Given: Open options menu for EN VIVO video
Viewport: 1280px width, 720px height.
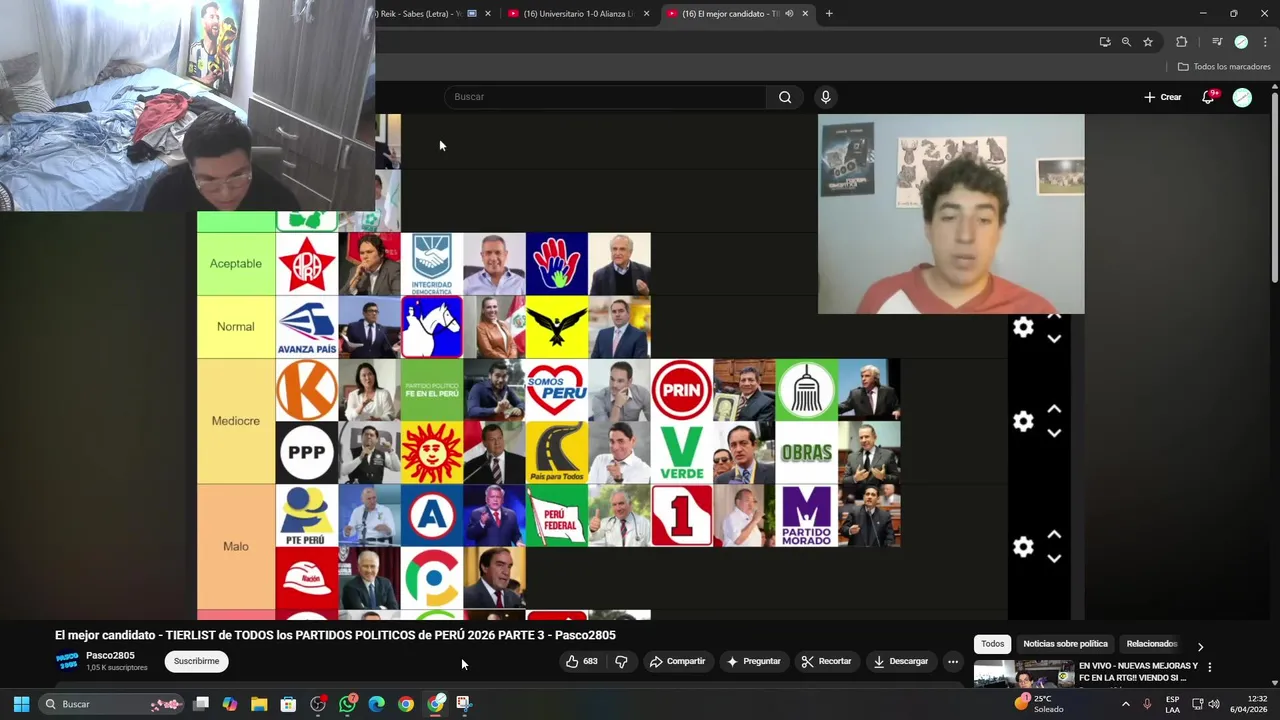Looking at the screenshot, I should tap(1209, 667).
